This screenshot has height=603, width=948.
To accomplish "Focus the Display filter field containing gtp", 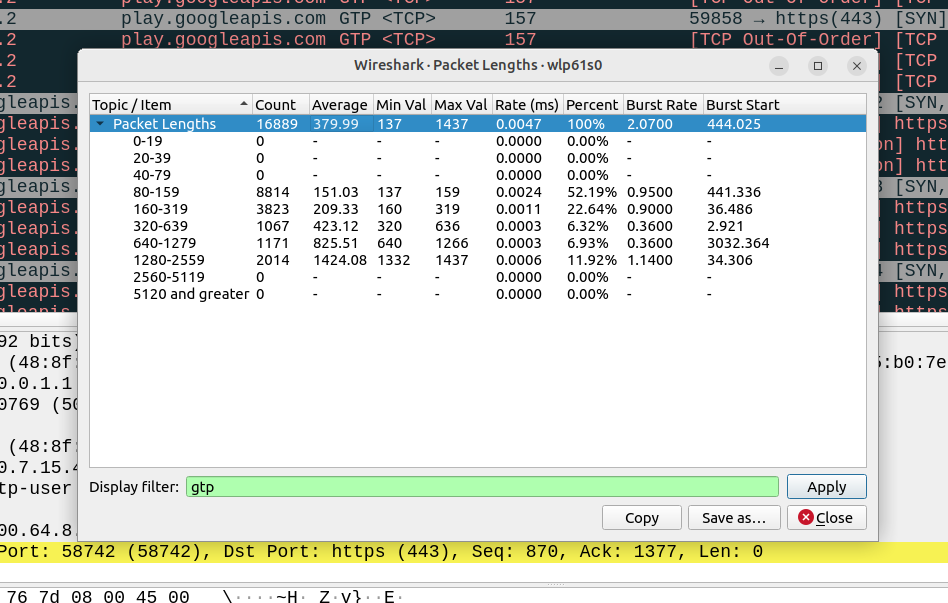I will tap(482, 487).
